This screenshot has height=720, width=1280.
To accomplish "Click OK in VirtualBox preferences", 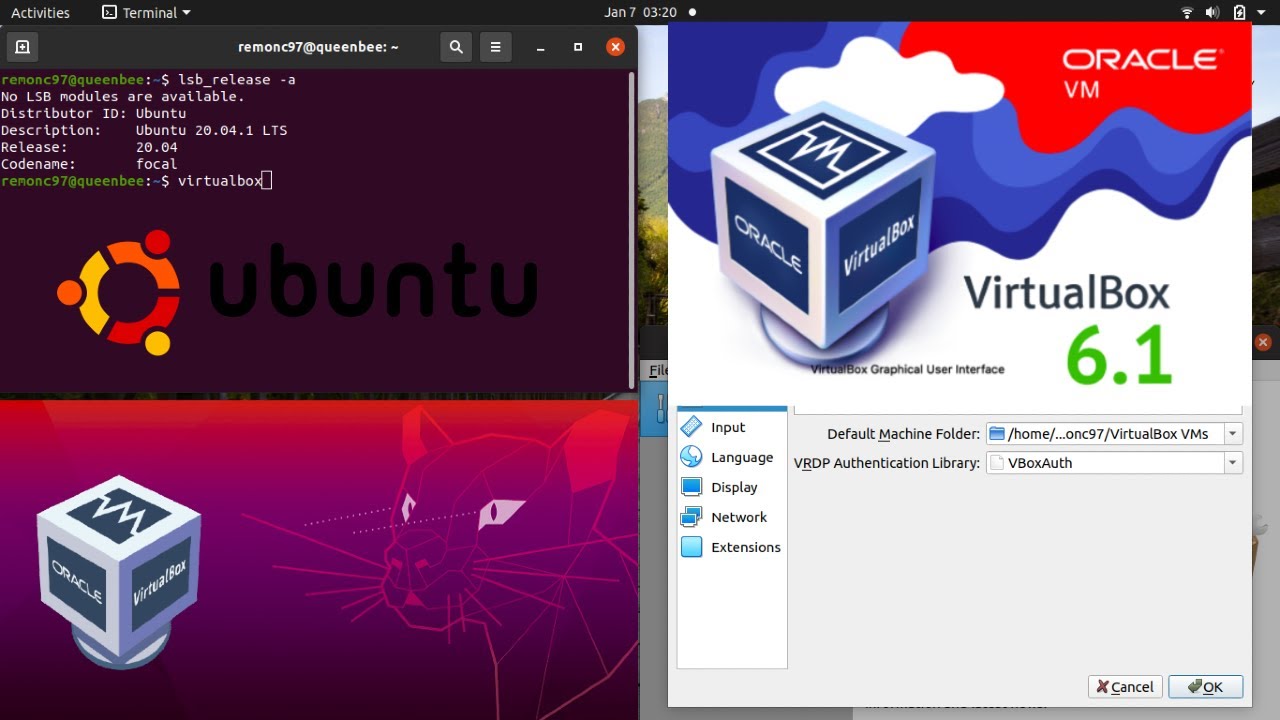I will [x=1205, y=687].
